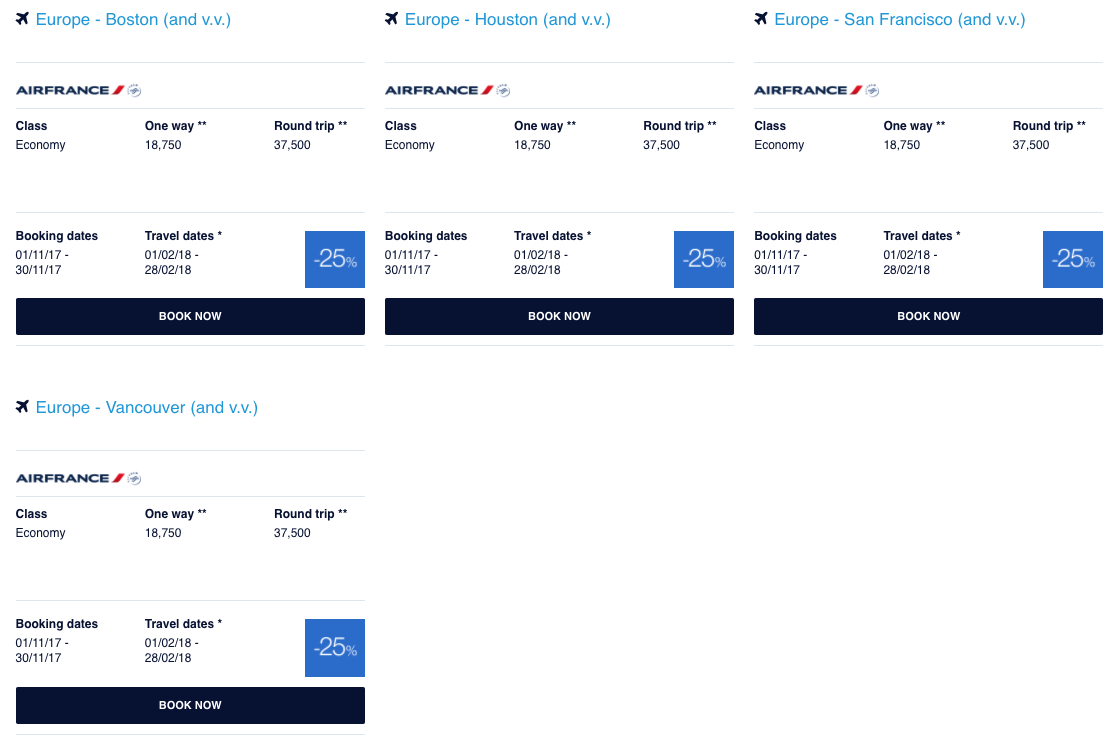Screen dimensions: 1118x745
Task: Click the Class heading in Boston card
Action: 31,125
